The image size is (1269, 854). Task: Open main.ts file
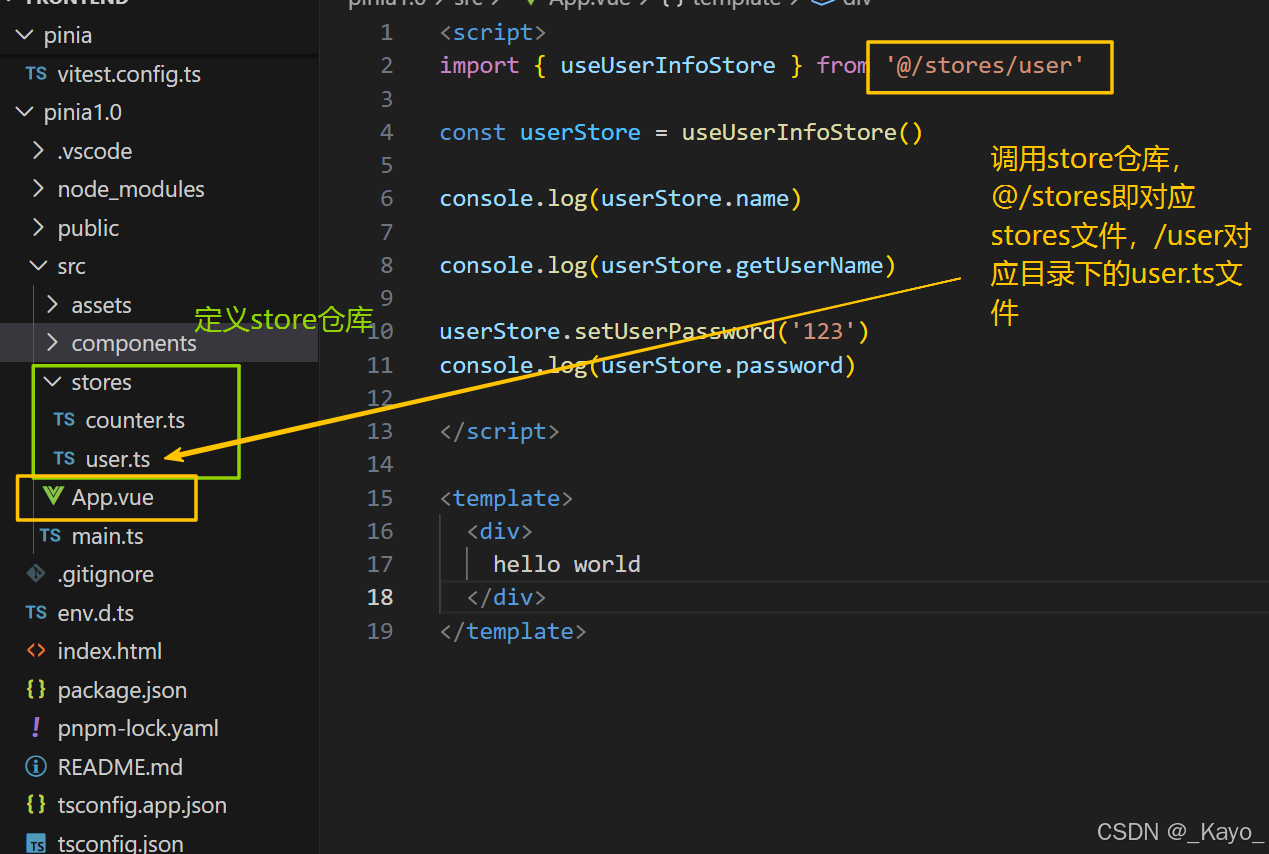pyautogui.click(x=107, y=536)
